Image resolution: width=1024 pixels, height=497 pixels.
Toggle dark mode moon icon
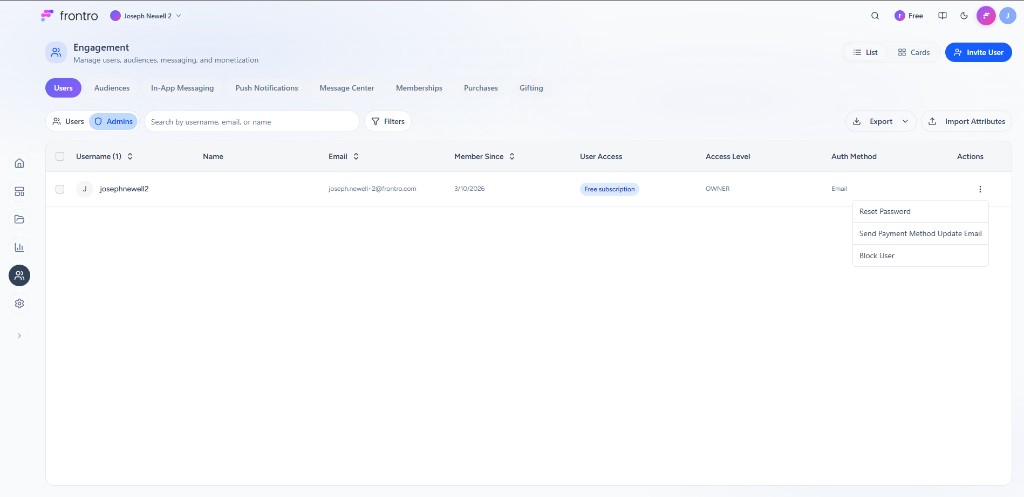[964, 16]
